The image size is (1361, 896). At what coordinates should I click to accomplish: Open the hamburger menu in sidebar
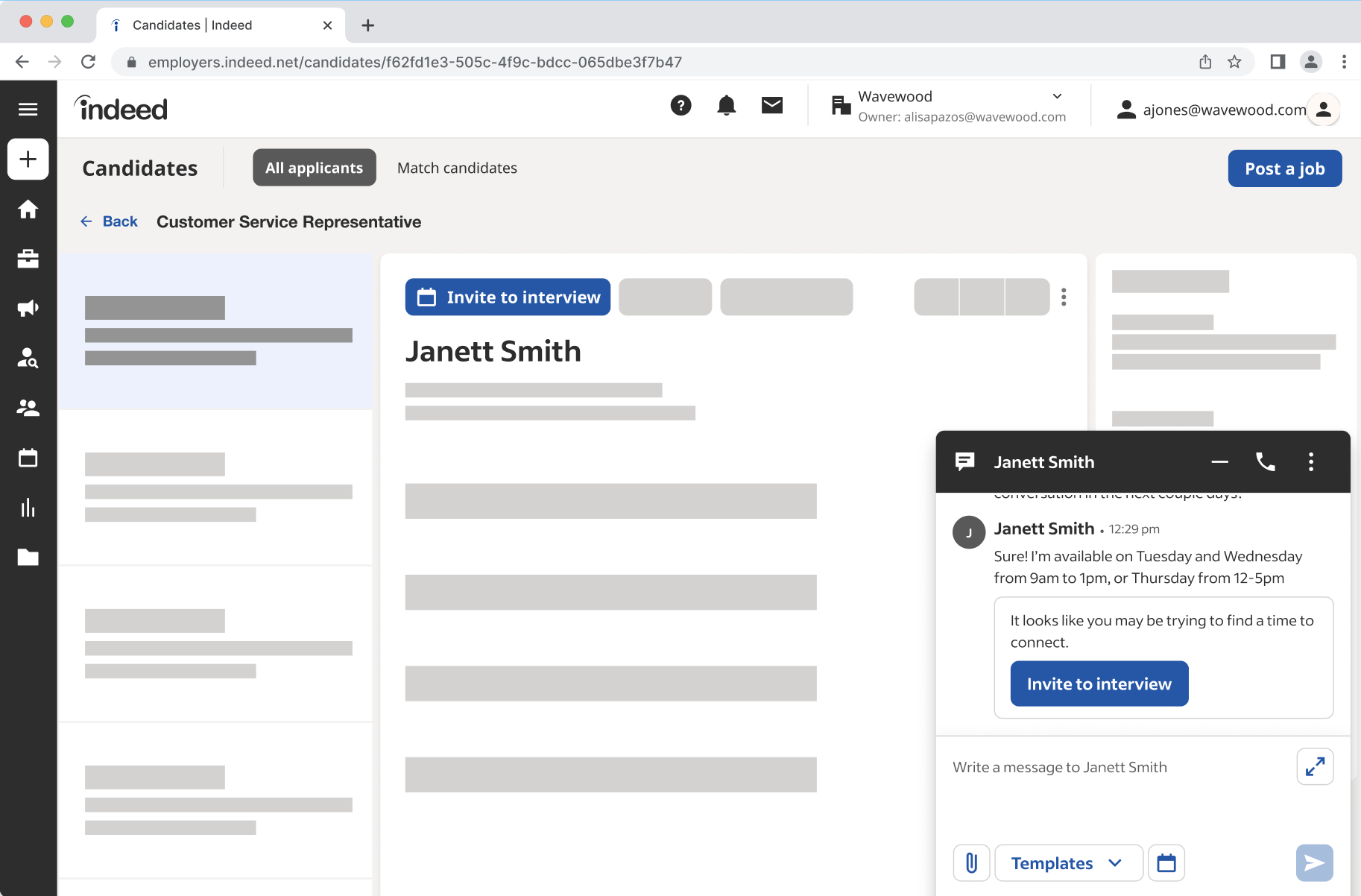tap(28, 110)
